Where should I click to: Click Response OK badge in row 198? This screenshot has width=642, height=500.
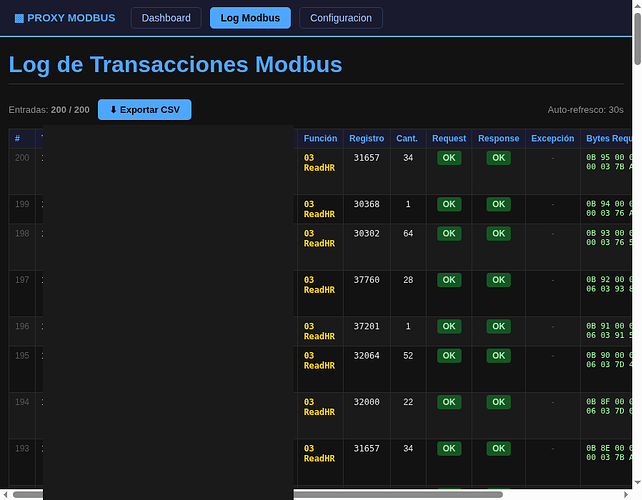pyautogui.click(x=498, y=233)
